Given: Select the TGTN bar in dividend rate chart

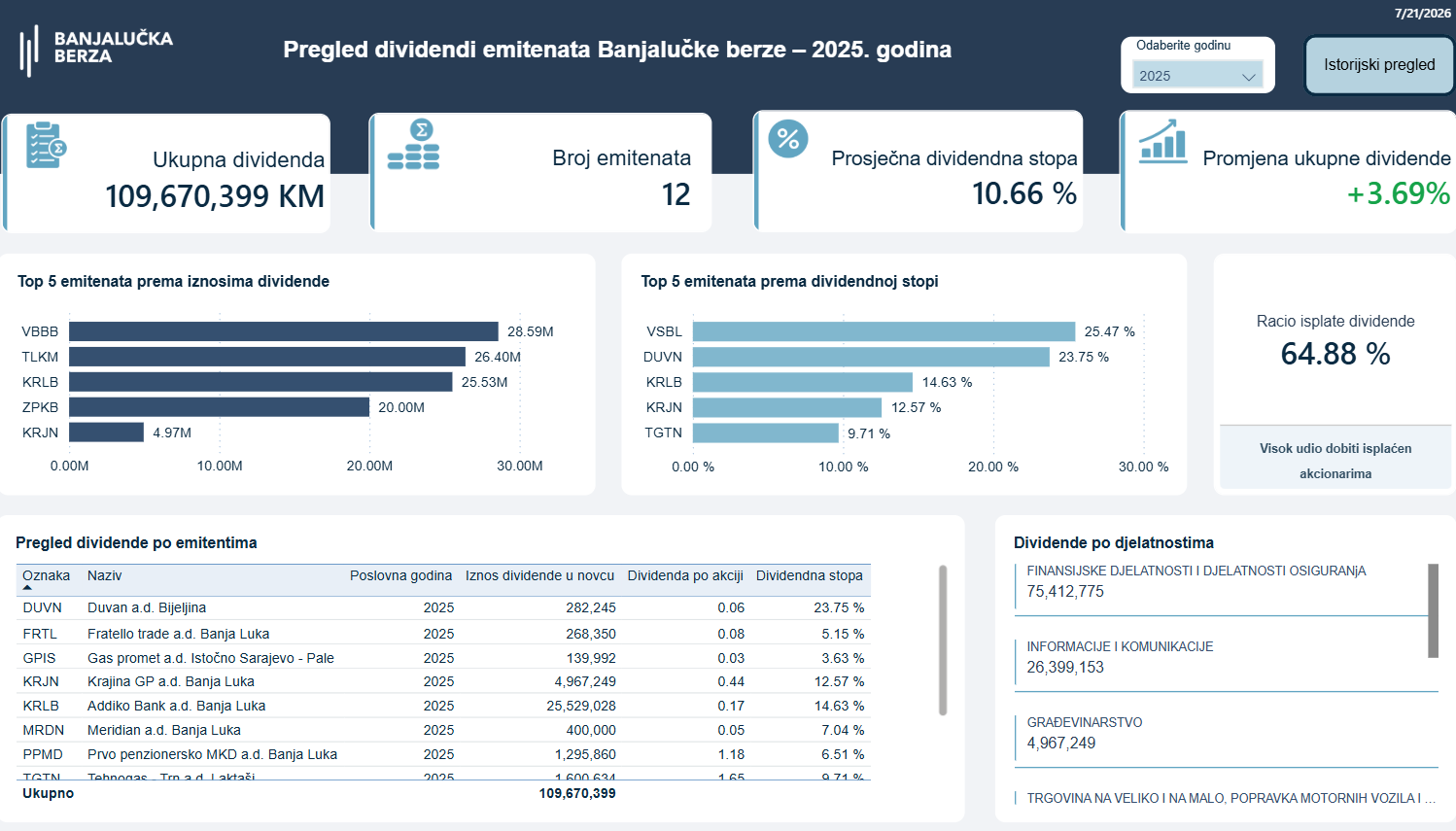Looking at the screenshot, I should (766, 433).
